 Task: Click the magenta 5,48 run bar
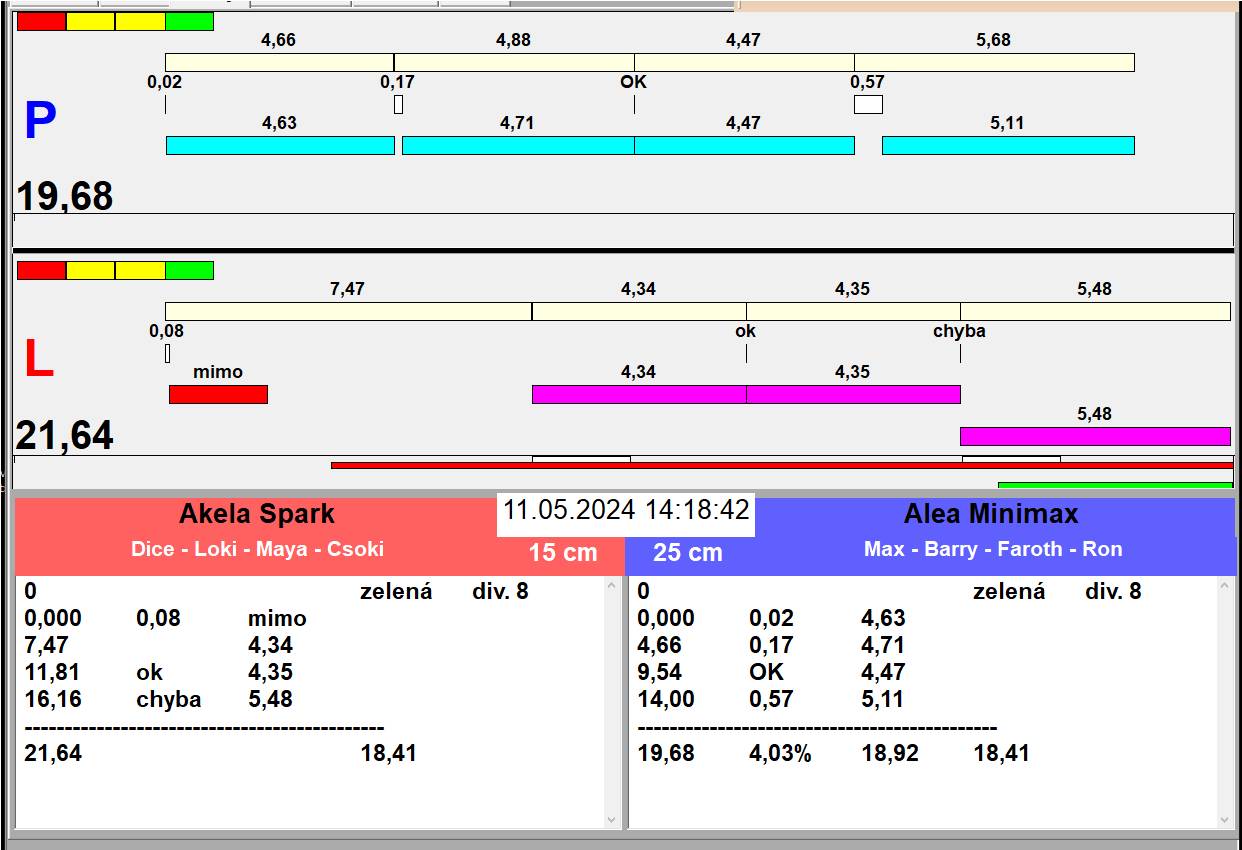[1094, 436]
